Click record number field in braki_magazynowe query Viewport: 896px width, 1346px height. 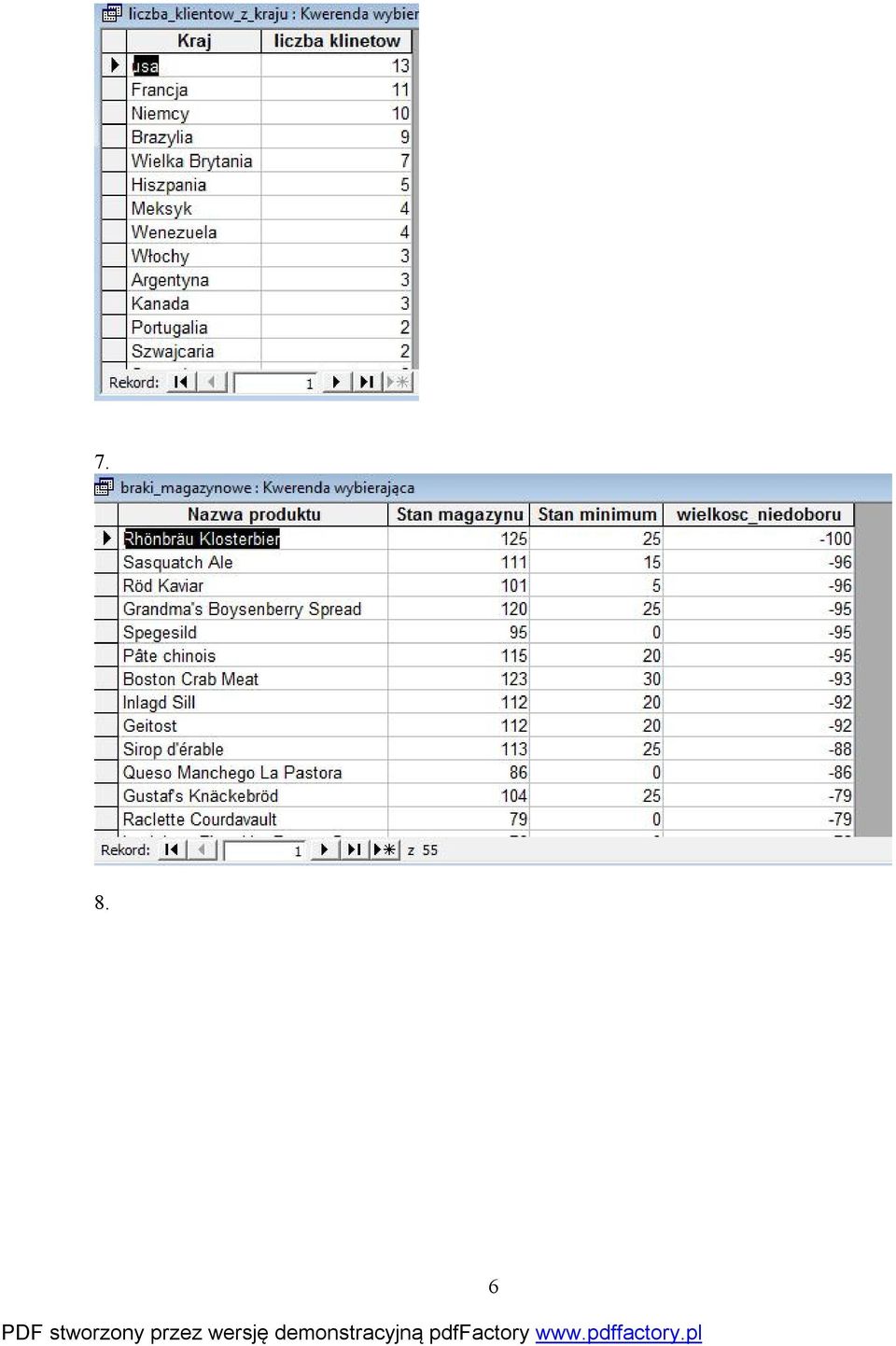click(x=266, y=850)
